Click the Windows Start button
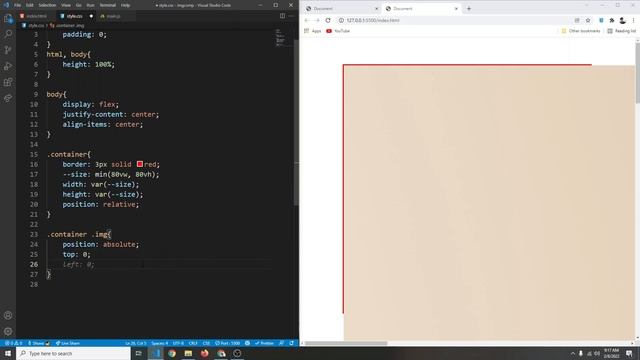 coord(8,353)
